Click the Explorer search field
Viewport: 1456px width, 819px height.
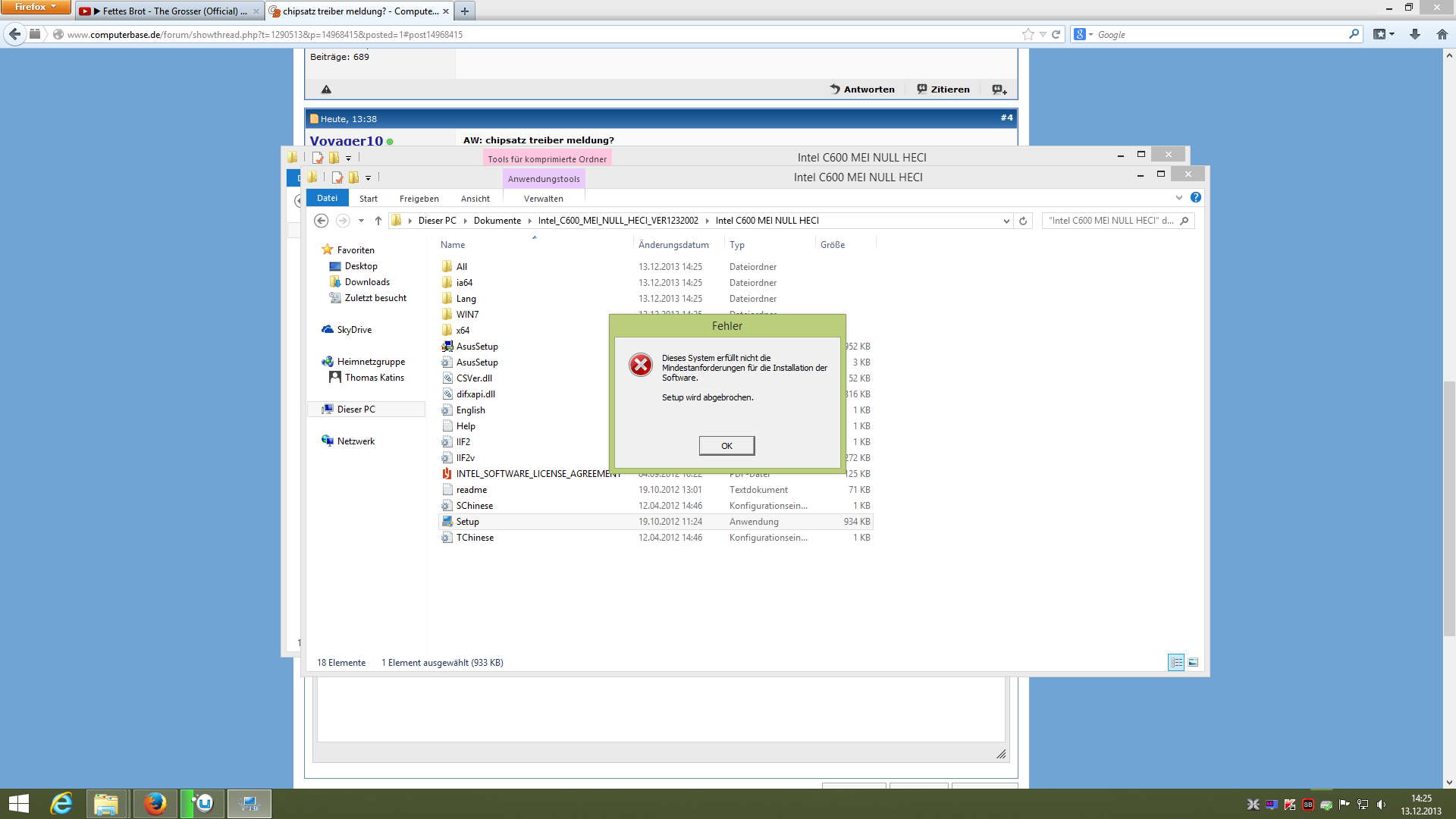pos(1110,221)
